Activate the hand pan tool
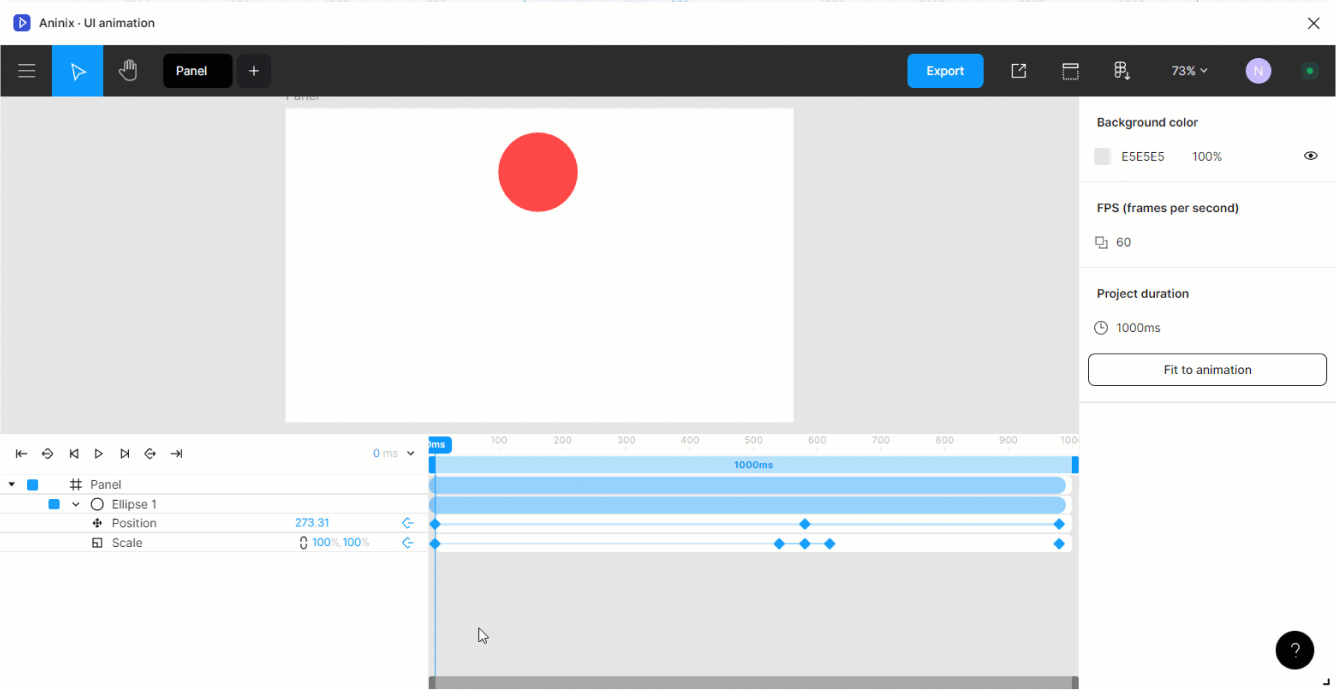 (128, 70)
